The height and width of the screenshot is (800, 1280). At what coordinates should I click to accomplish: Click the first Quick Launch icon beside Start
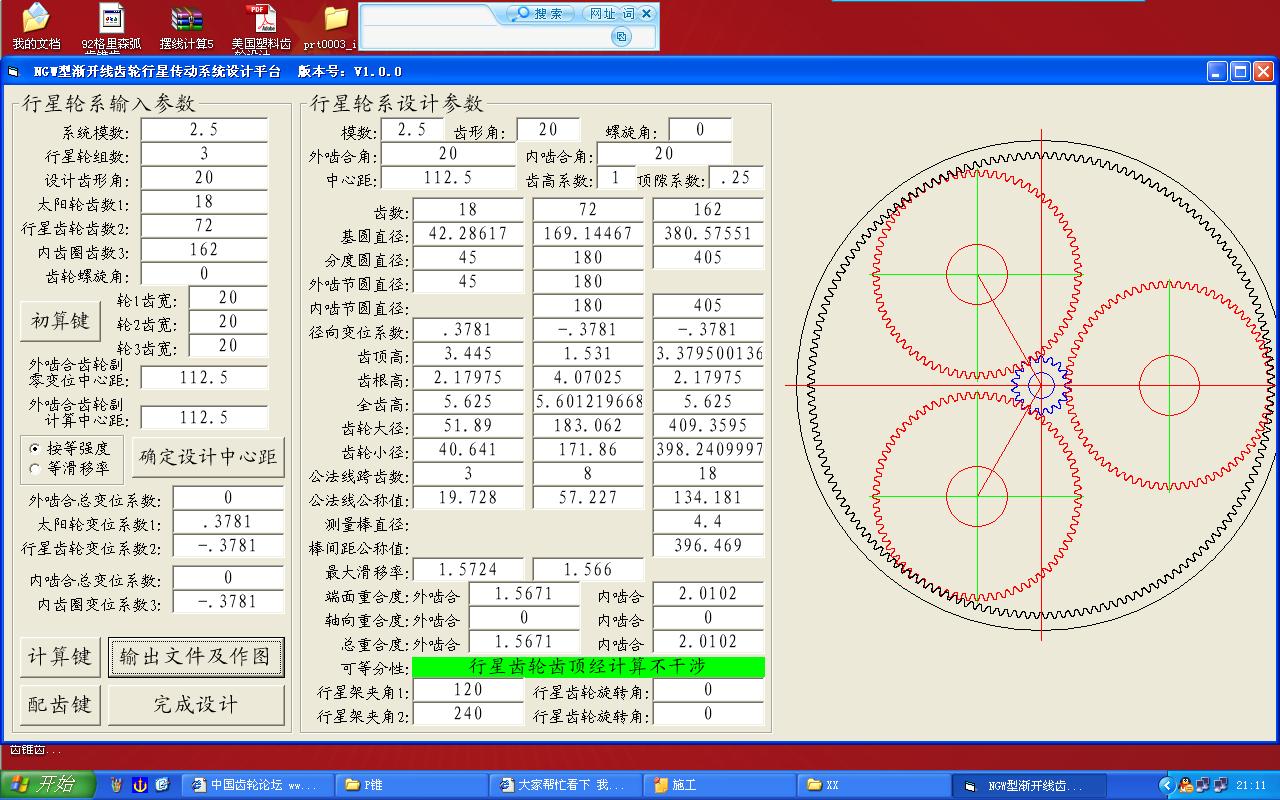click(117, 785)
